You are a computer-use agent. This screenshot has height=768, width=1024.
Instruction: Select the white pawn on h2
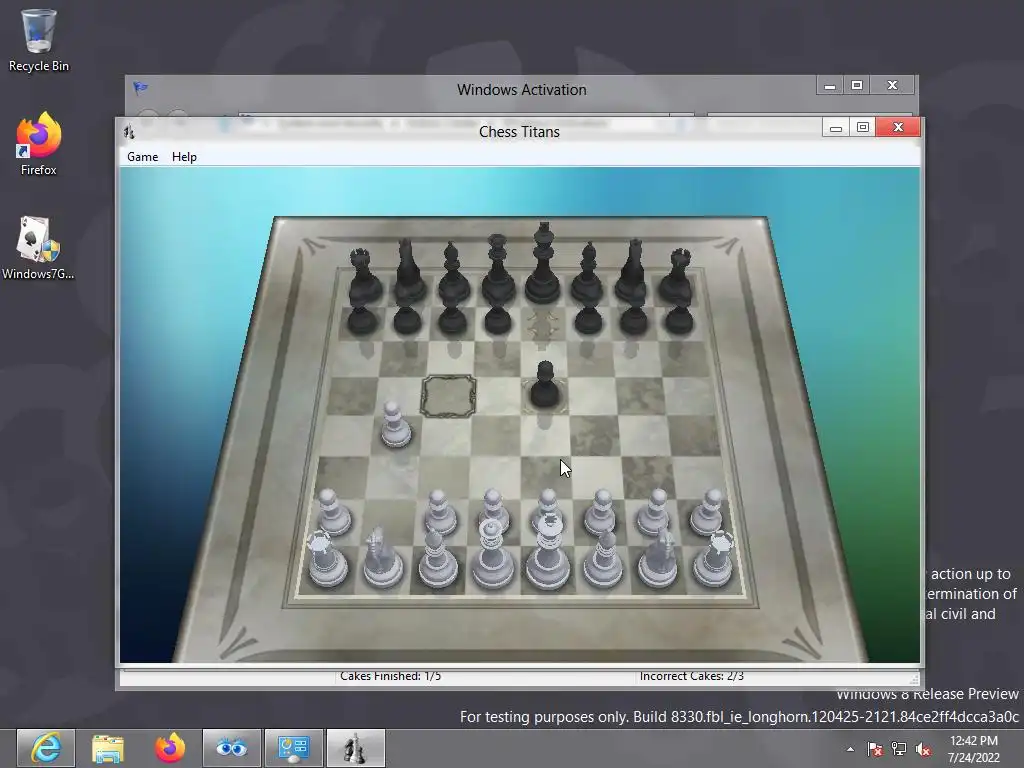pyautogui.click(x=708, y=512)
